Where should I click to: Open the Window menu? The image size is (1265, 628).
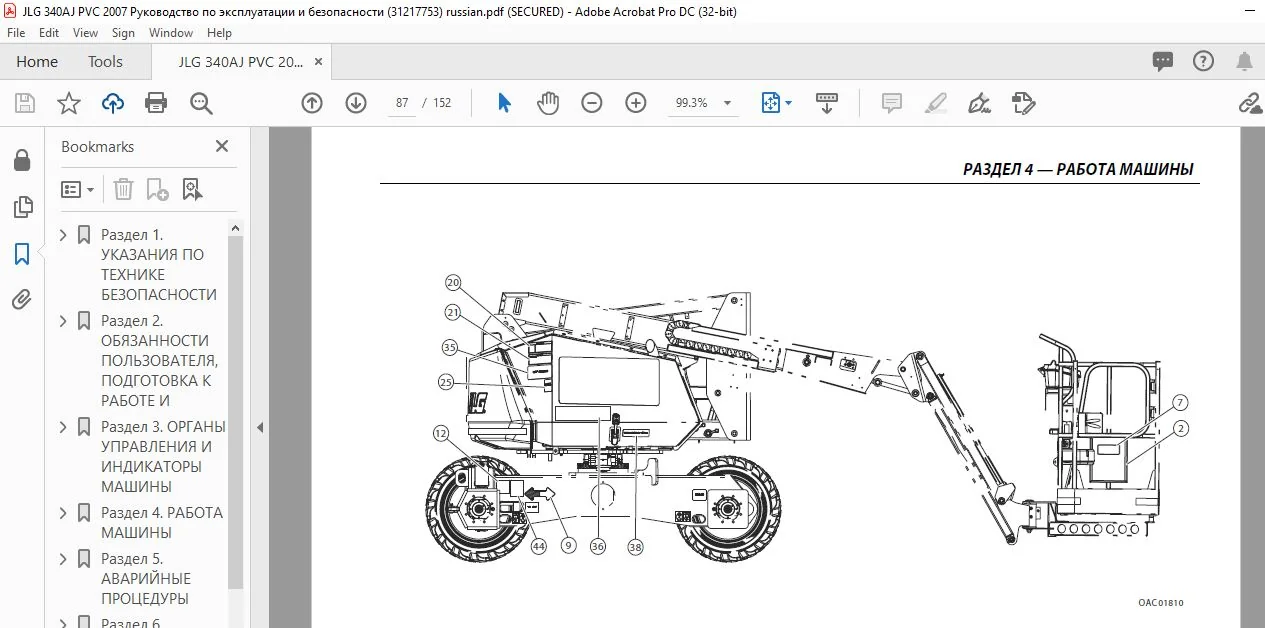click(x=171, y=32)
